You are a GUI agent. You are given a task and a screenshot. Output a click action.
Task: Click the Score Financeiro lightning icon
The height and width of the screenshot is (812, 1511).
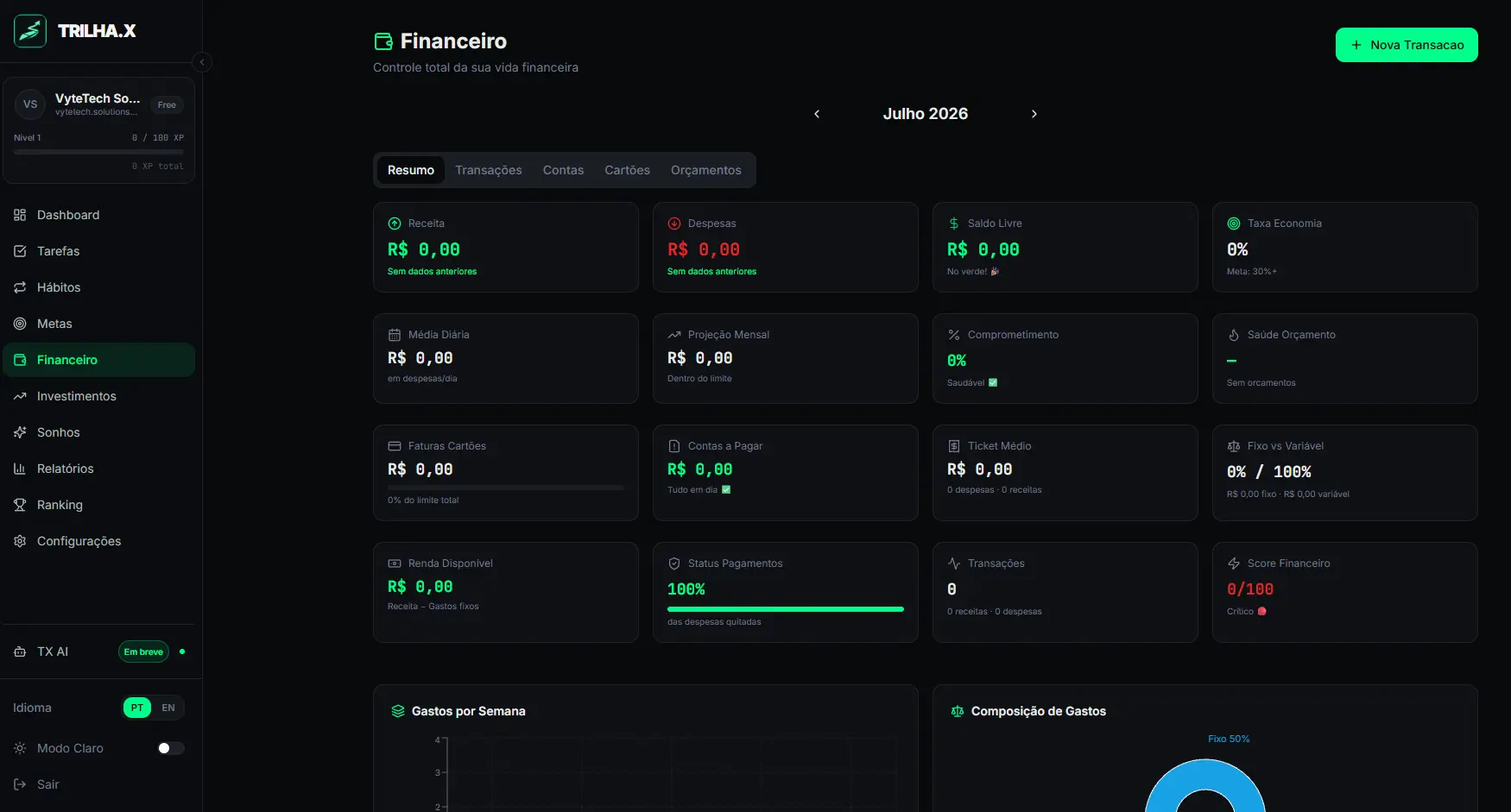(1234, 563)
